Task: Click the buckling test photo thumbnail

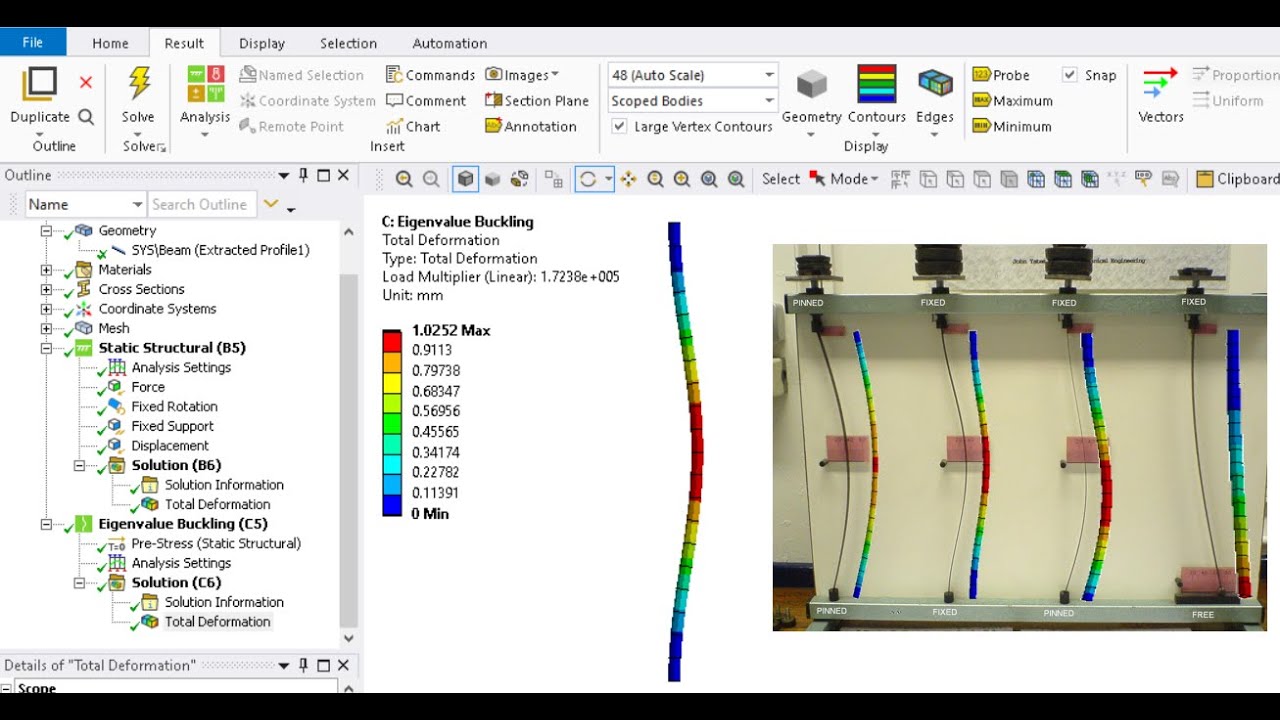Action: tap(1020, 437)
